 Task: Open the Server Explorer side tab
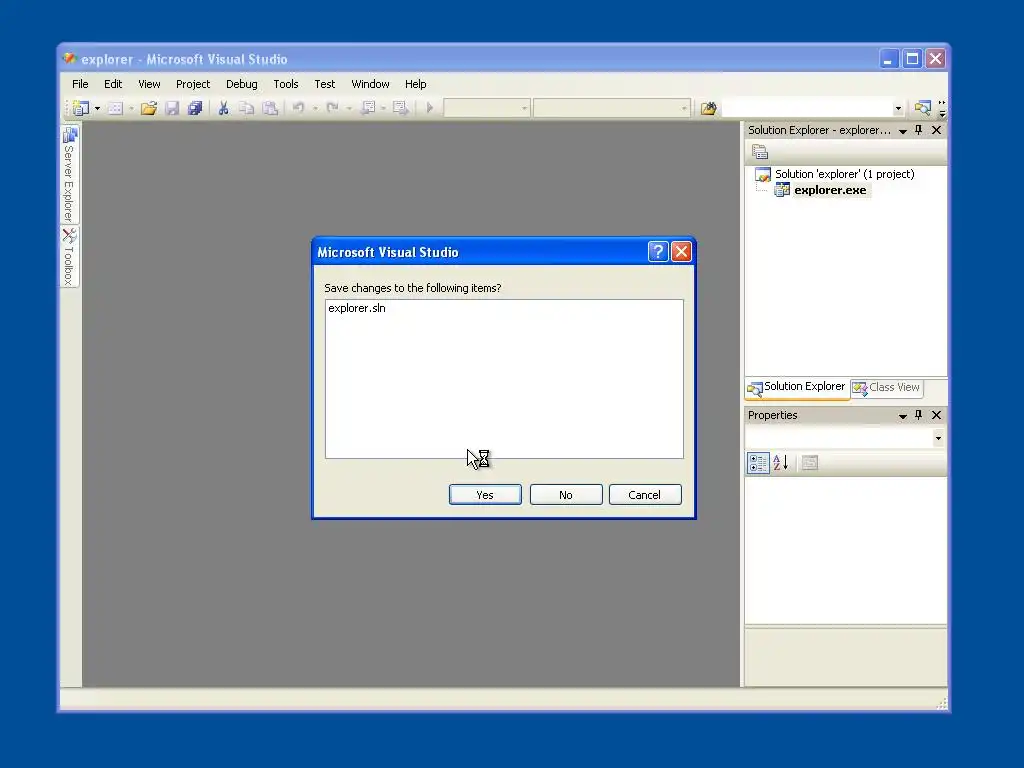70,174
